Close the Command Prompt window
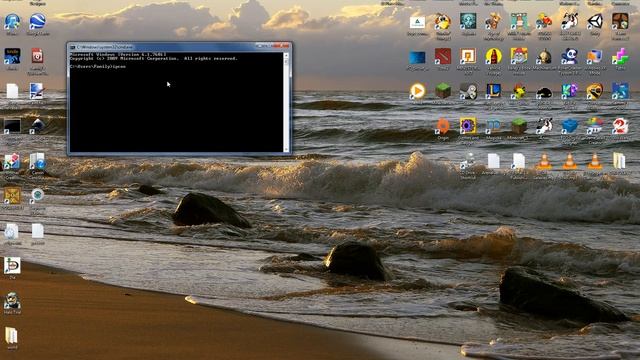This screenshot has width=640, height=360. click(281, 46)
